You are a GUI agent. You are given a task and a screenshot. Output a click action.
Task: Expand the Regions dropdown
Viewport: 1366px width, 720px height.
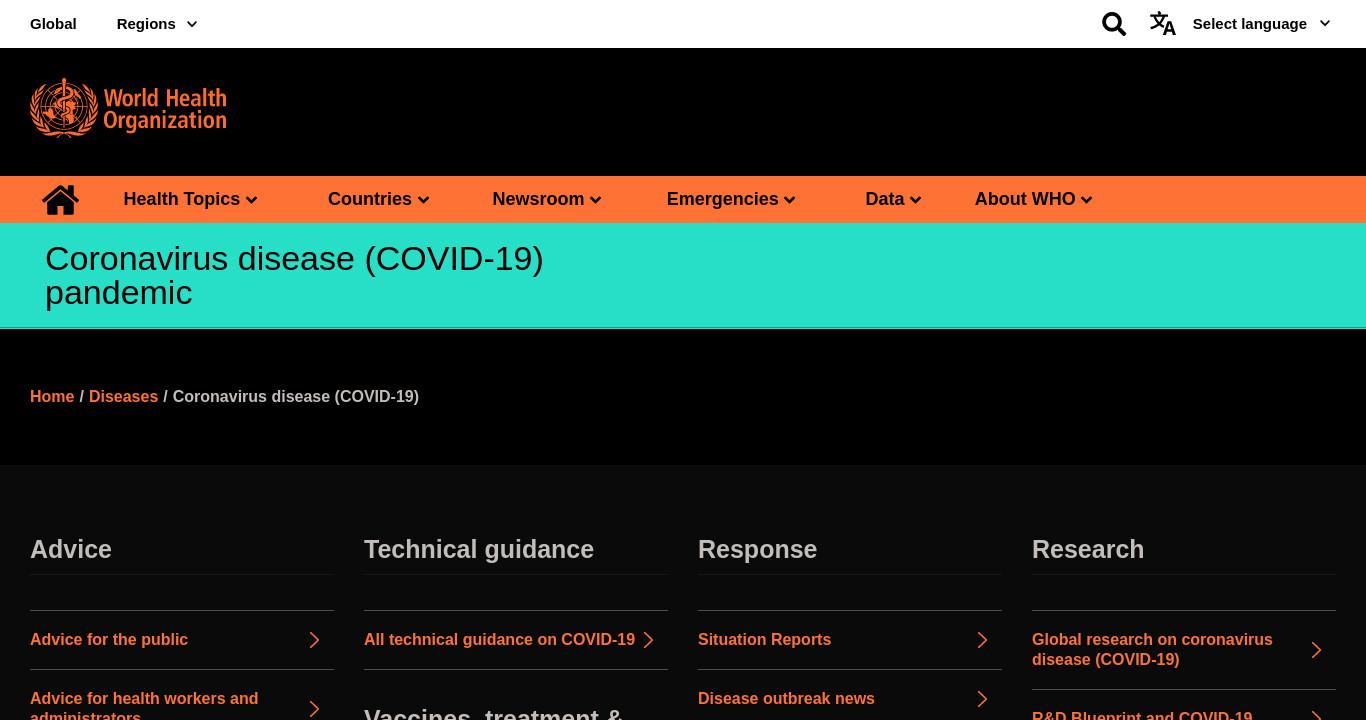[157, 24]
